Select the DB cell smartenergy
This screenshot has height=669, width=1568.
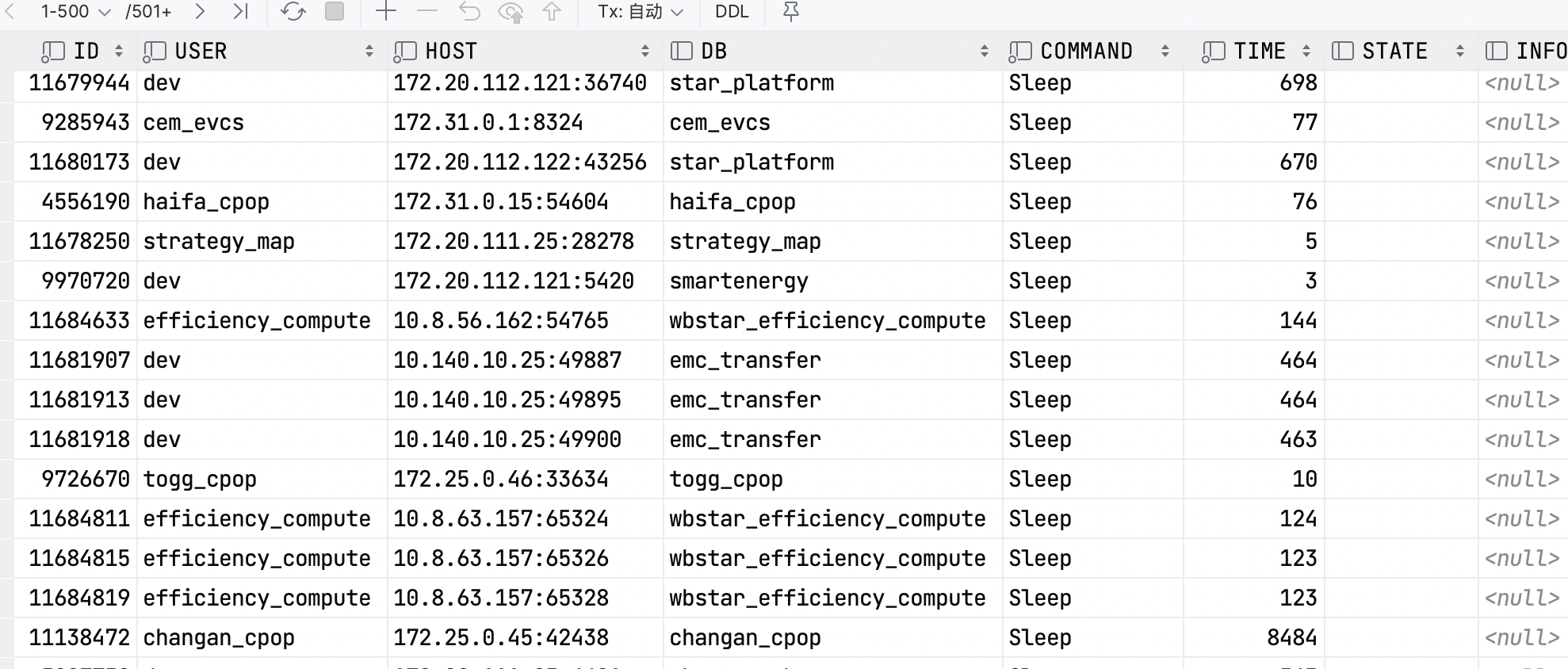pyautogui.click(x=833, y=281)
